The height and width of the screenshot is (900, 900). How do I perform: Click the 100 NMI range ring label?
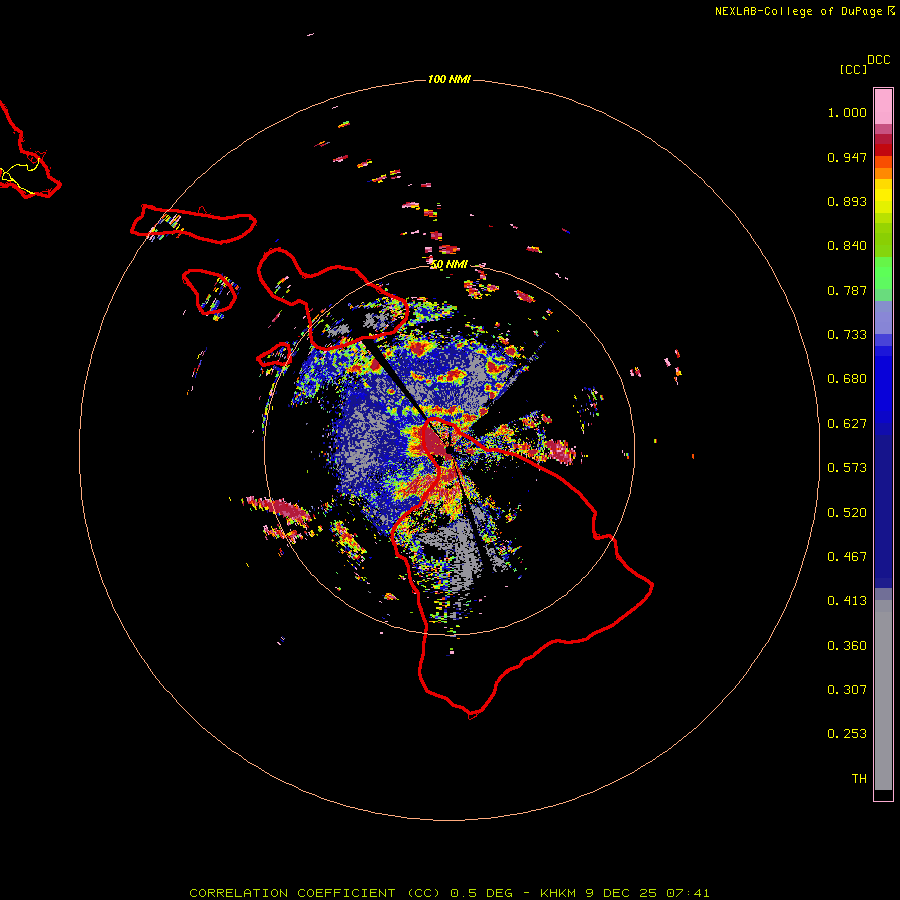click(449, 79)
